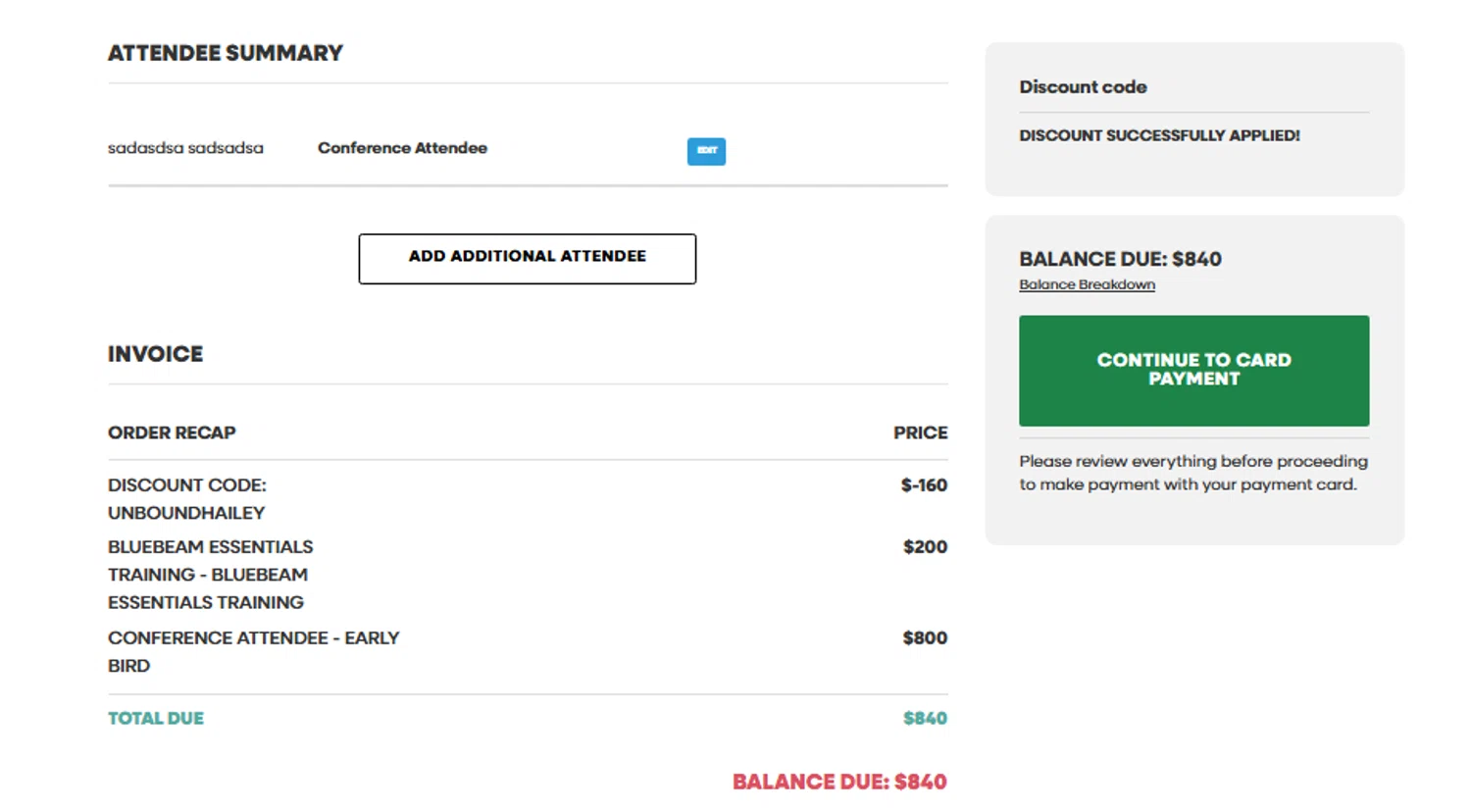
Task: Click the Conference Attendee type label
Action: 402,148
